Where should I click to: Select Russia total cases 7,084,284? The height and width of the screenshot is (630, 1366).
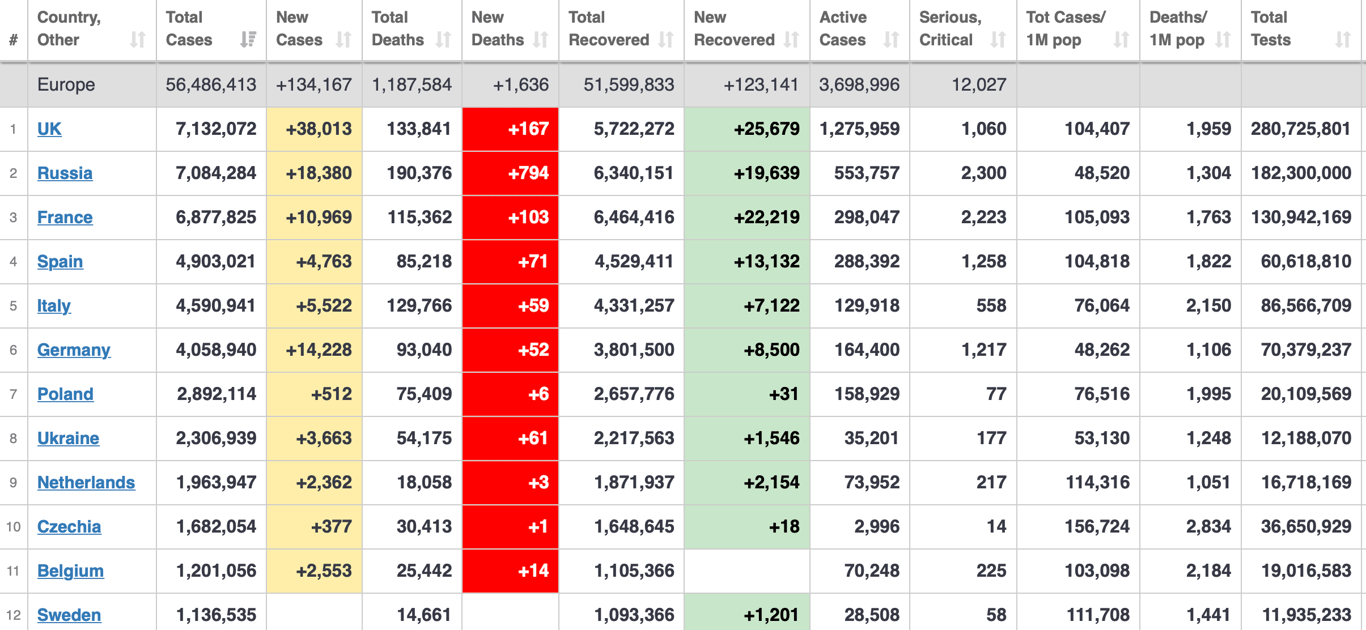click(x=216, y=173)
